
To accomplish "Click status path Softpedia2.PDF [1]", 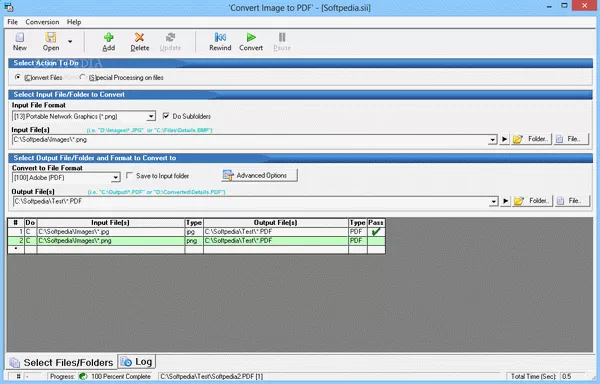I will point(211,376).
